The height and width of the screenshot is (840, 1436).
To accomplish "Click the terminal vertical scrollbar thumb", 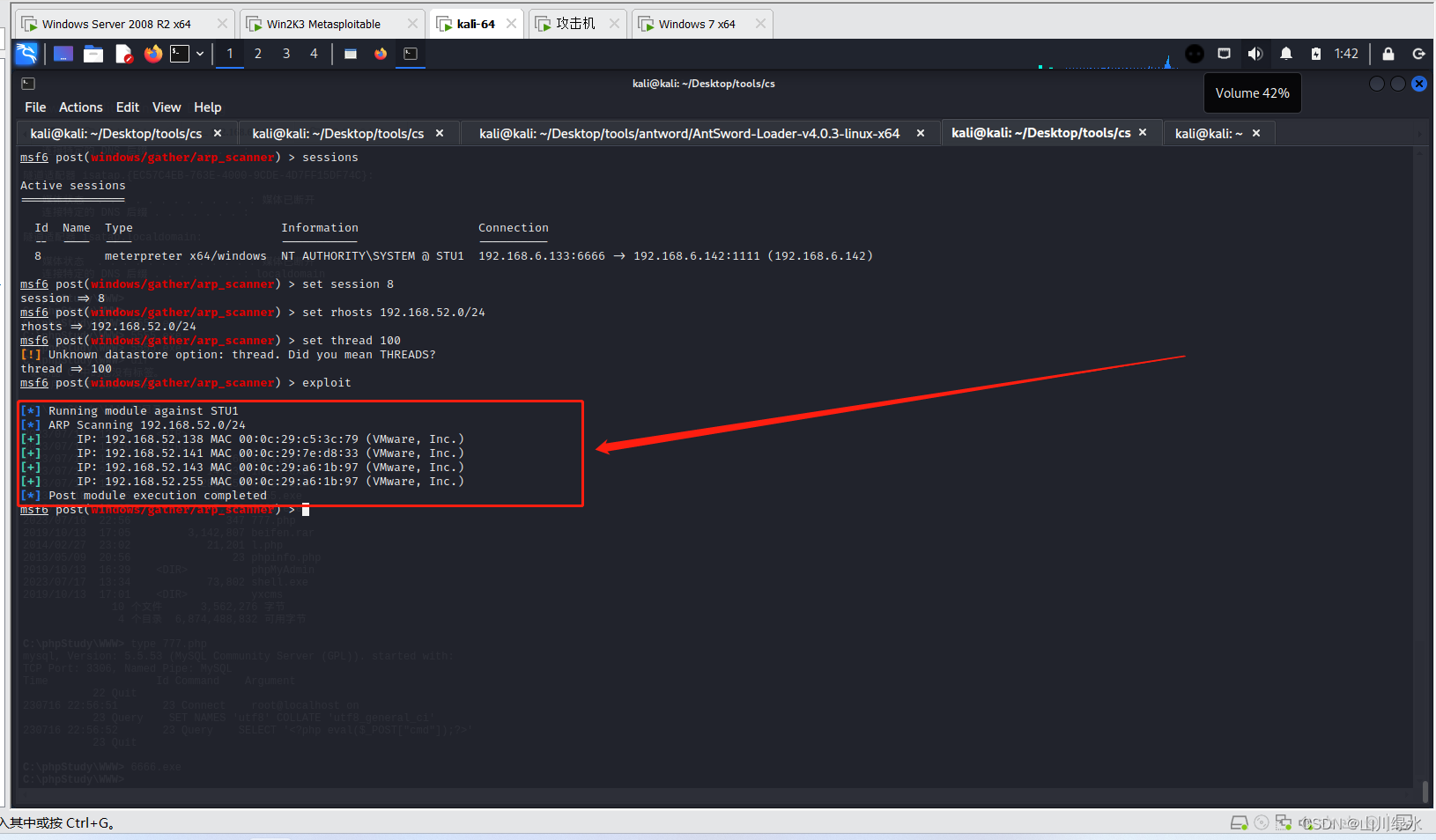I will 1425,791.
